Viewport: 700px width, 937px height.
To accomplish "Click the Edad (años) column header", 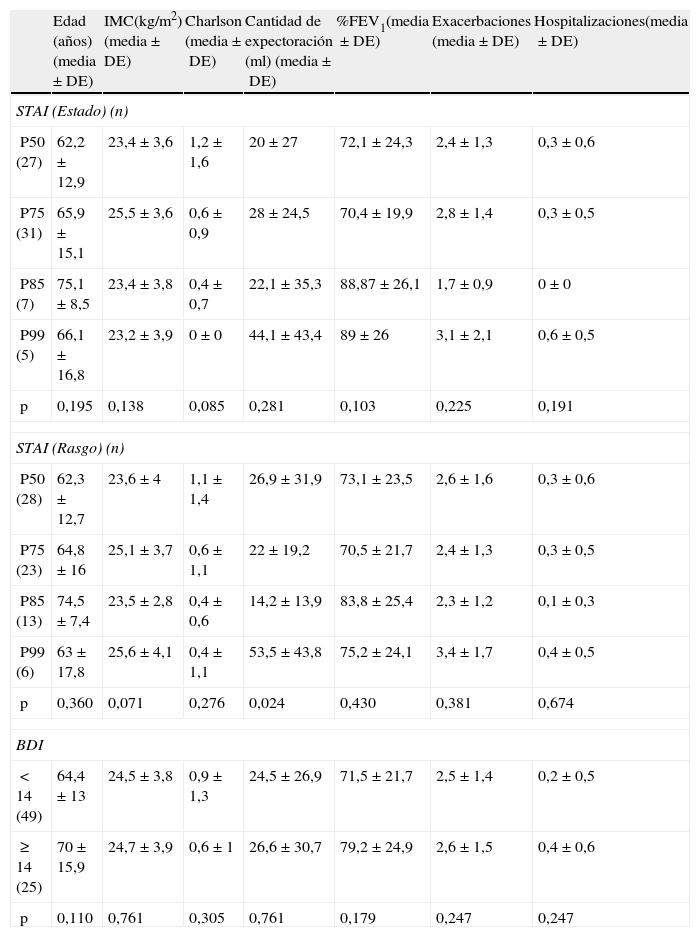I will [75, 51].
